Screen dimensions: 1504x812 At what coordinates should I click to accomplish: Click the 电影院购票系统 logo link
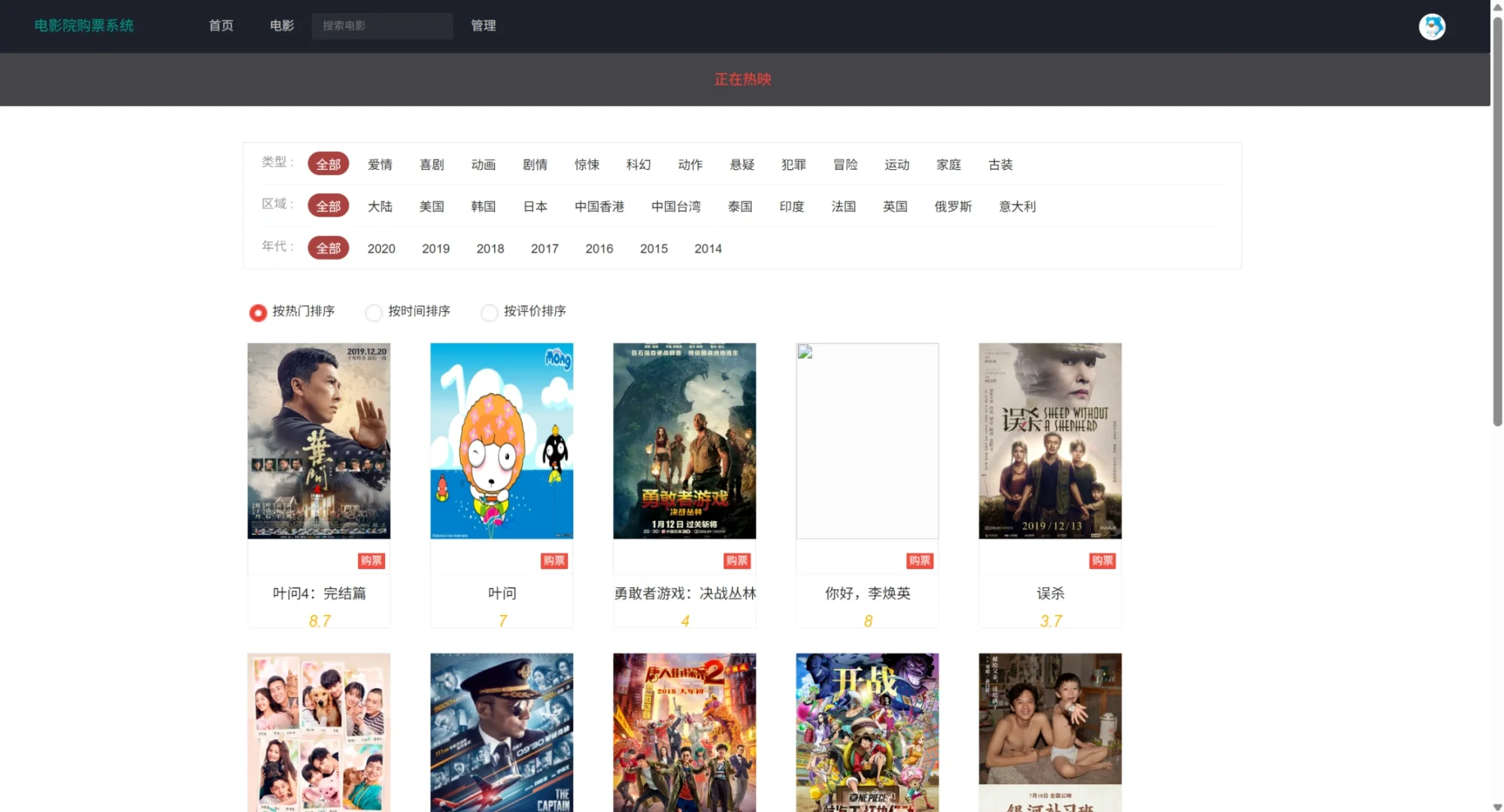point(84,26)
